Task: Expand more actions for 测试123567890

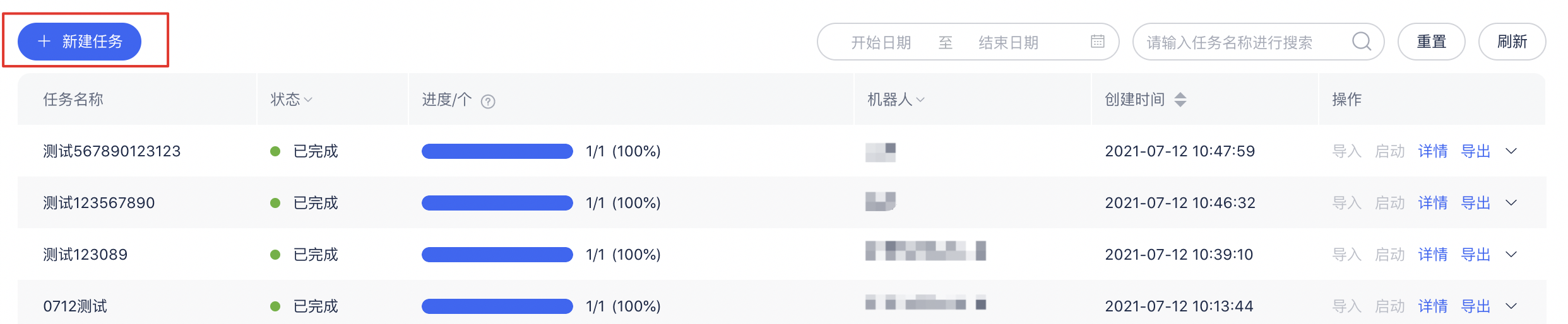Action: (x=1511, y=202)
